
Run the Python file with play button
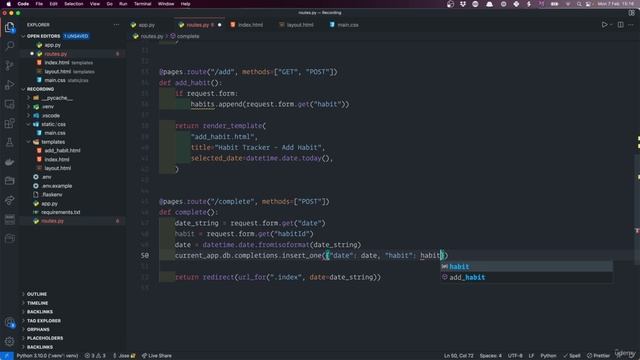604,25
